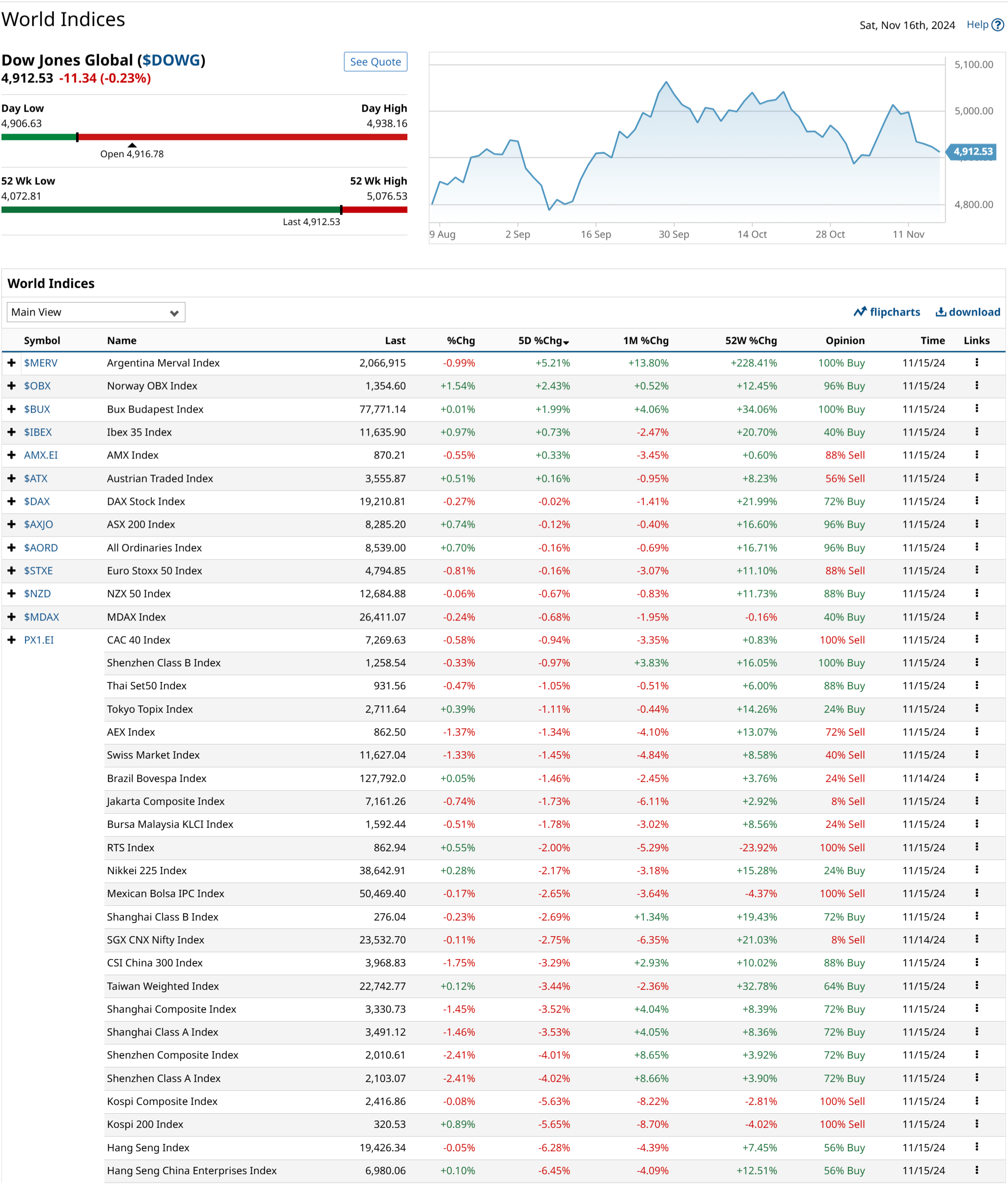Open the $DOWG symbol link
The width and height of the screenshot is (1008, 1201).
pyautogui.click(x=171, y=60)
